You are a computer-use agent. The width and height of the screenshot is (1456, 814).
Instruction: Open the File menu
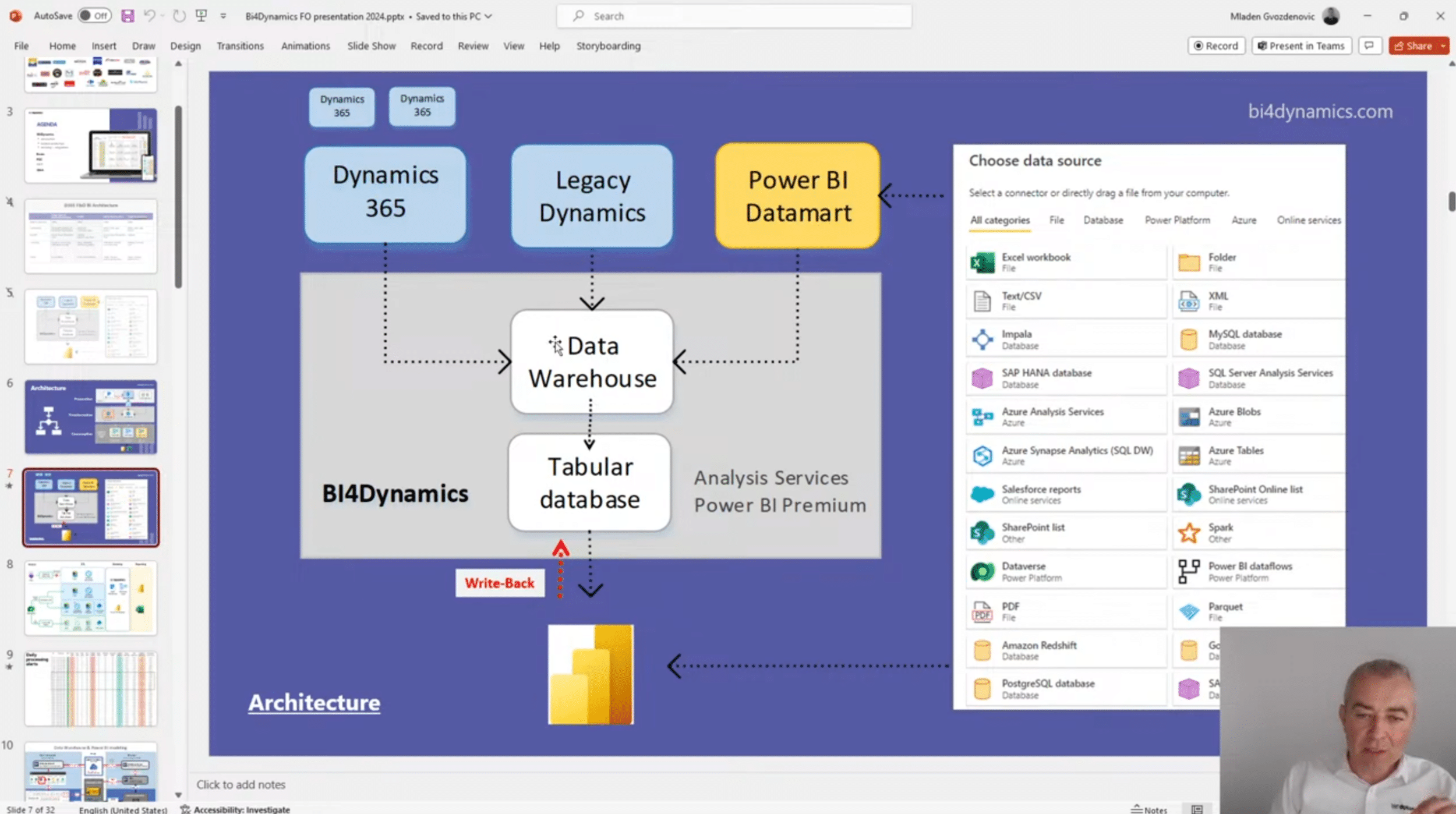[x=22, y=46]
